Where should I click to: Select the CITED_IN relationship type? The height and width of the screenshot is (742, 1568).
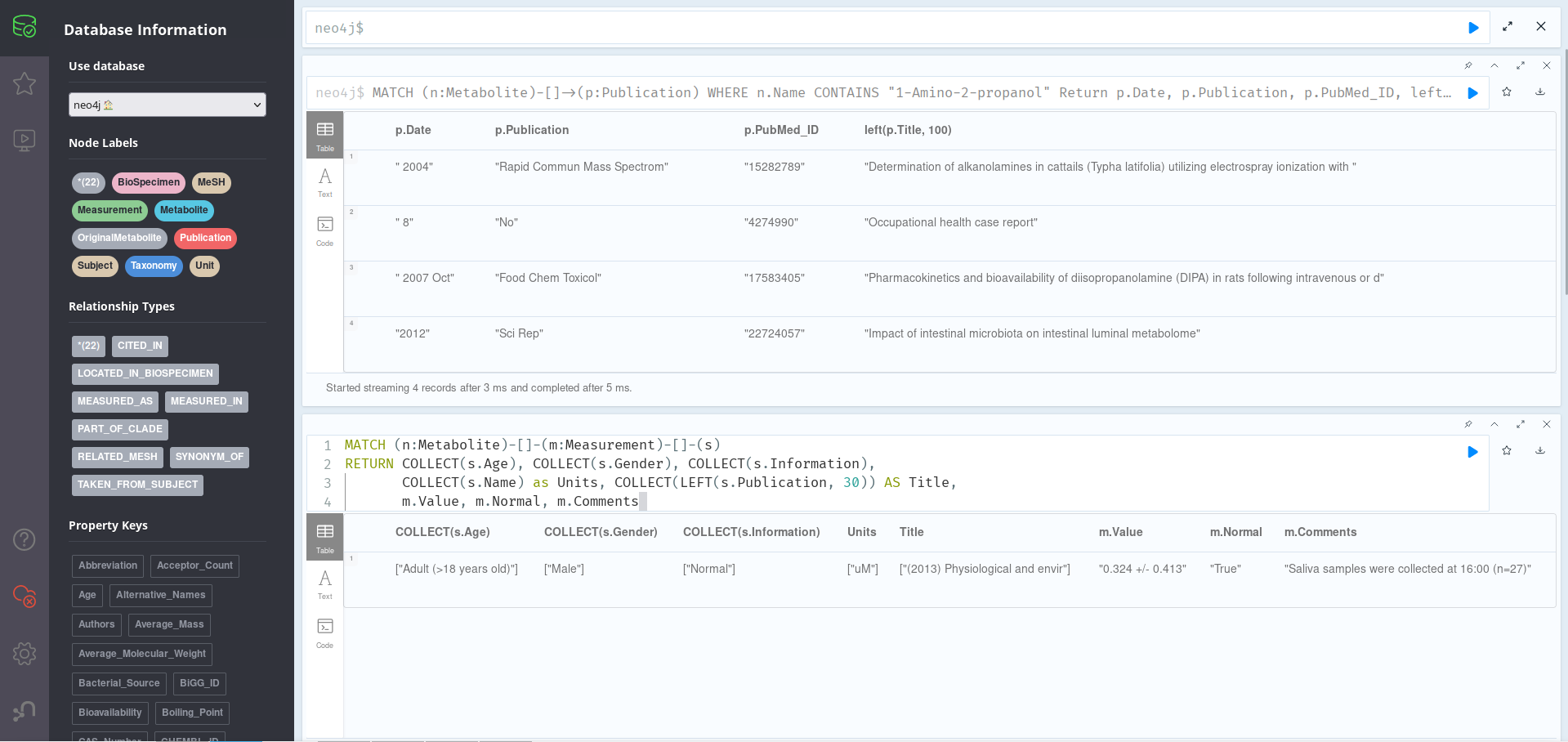pyautogui.click(x=140, y=346)
